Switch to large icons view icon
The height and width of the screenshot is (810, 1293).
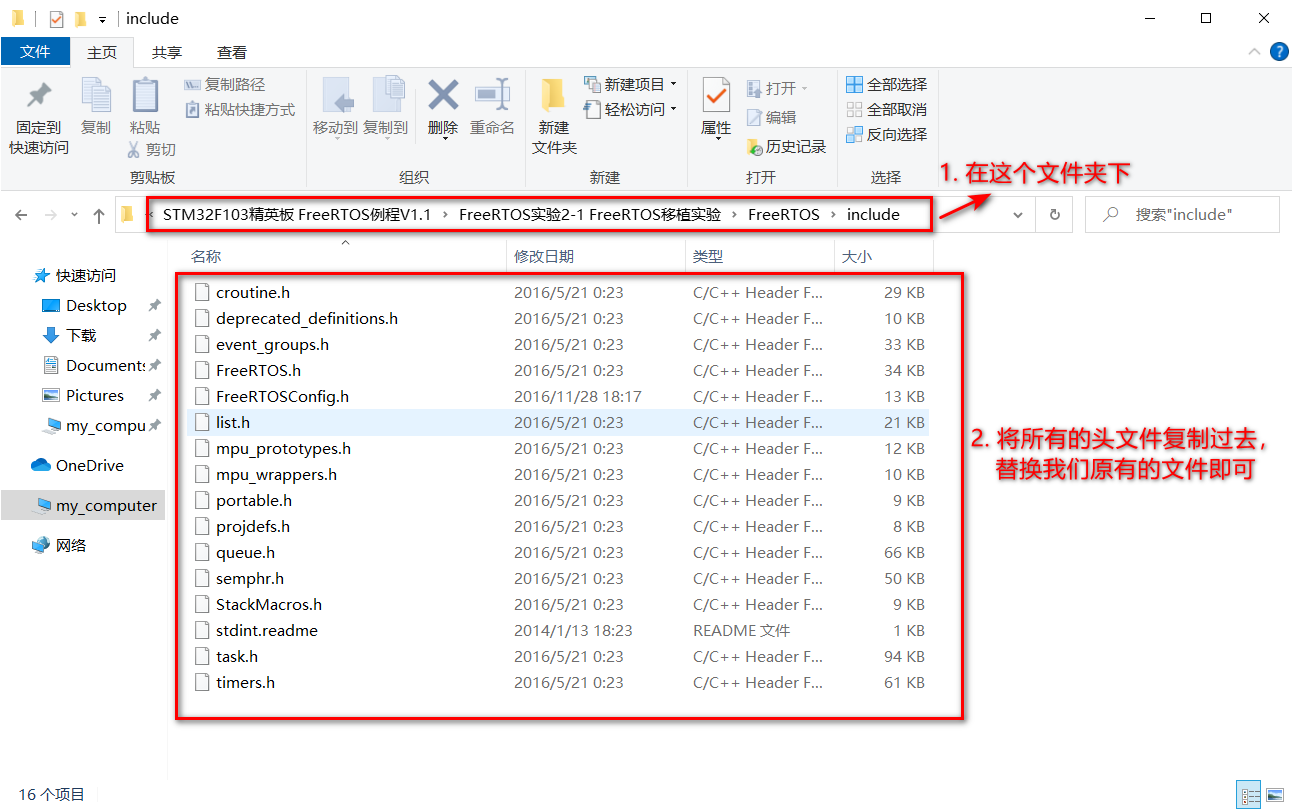pyautogui.click(x=1273, y=795)
